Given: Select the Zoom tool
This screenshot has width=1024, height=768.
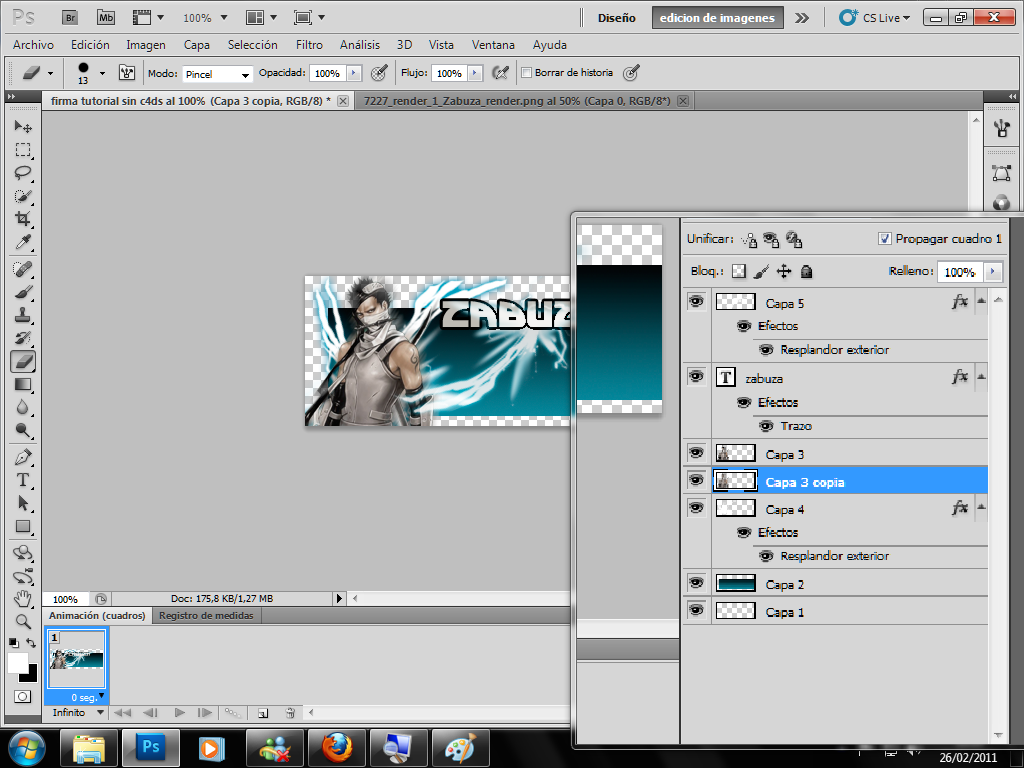Looking at the screenshot, I should click(x=23, y=622).
